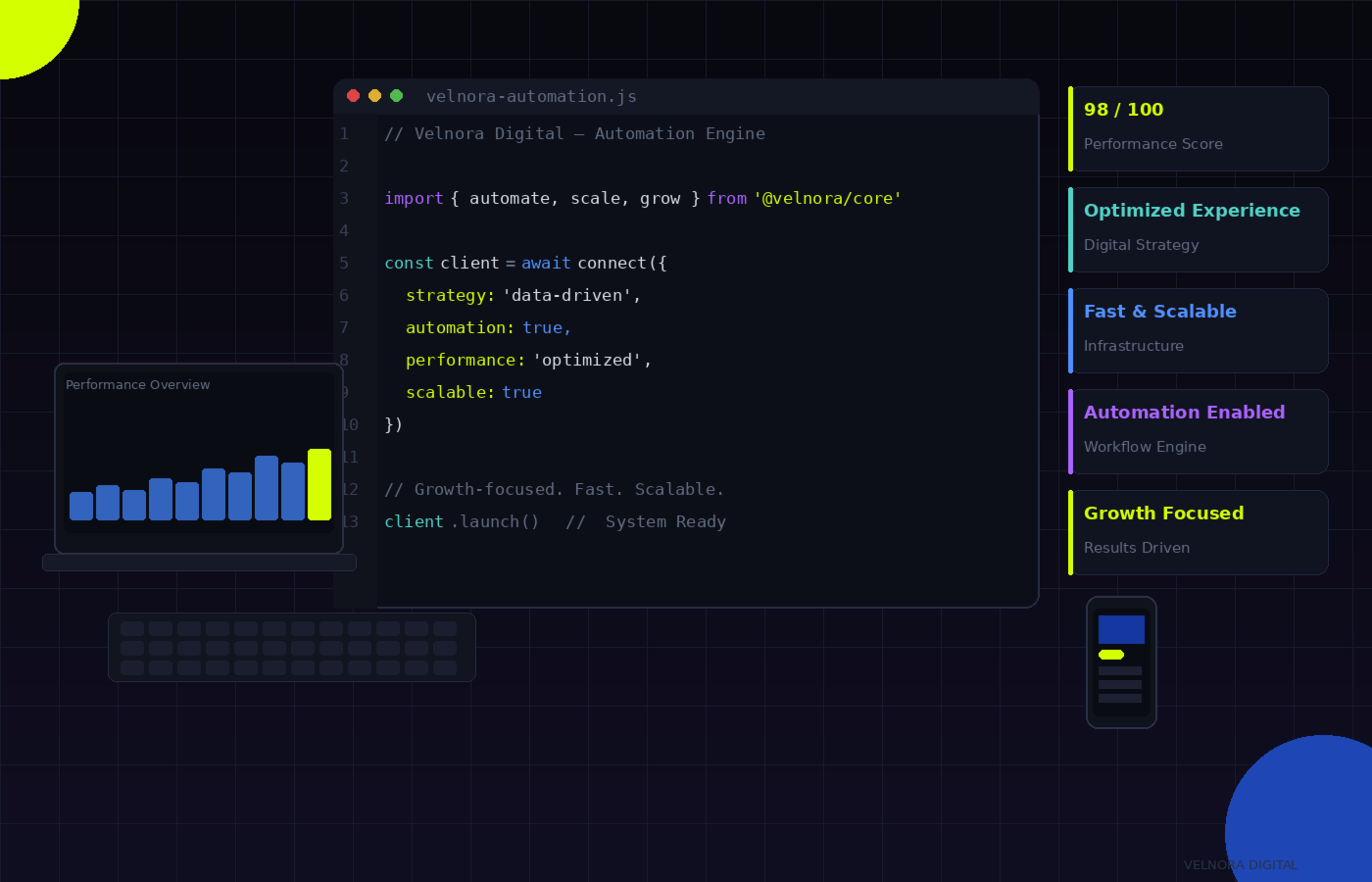The width and height of the screenshot is (1372, 882).
Task: Click the "await" keyword in the code
Action: coord(546,263)
